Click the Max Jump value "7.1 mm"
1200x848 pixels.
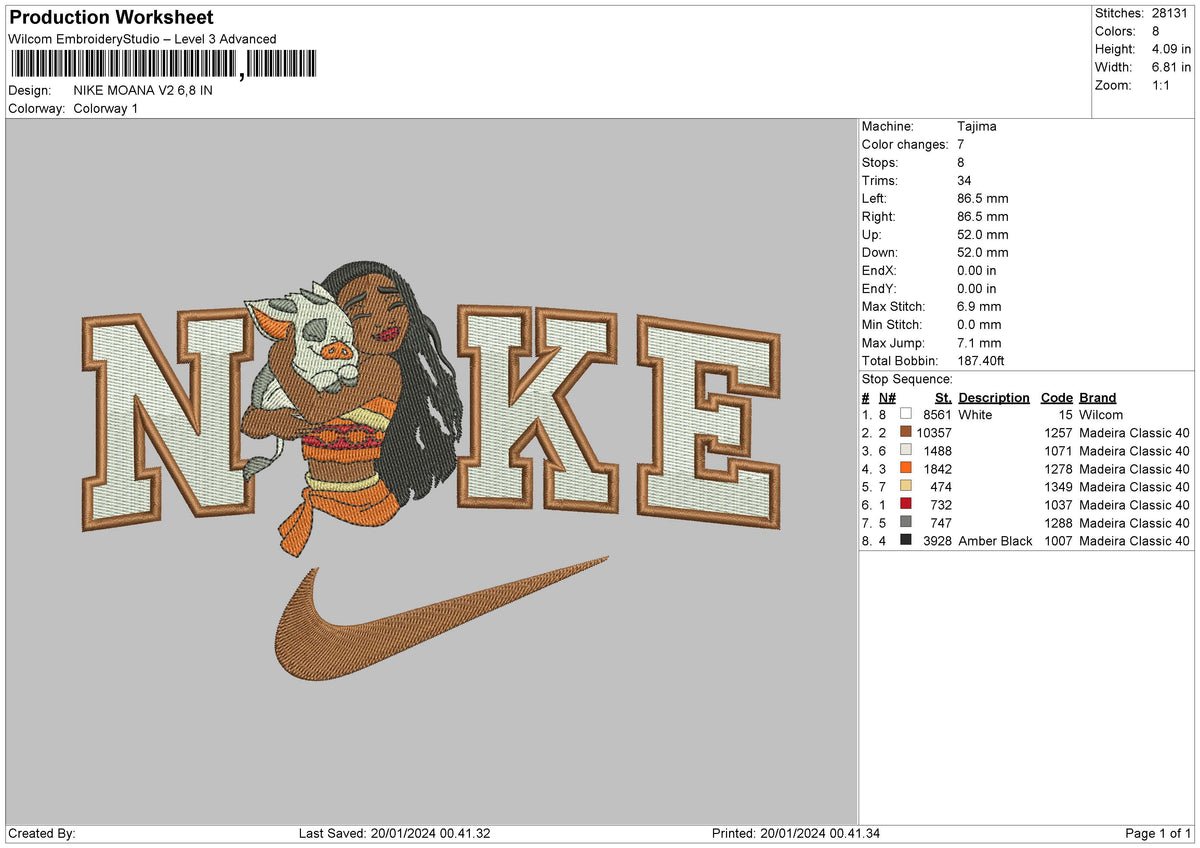[x=979, y=342]
